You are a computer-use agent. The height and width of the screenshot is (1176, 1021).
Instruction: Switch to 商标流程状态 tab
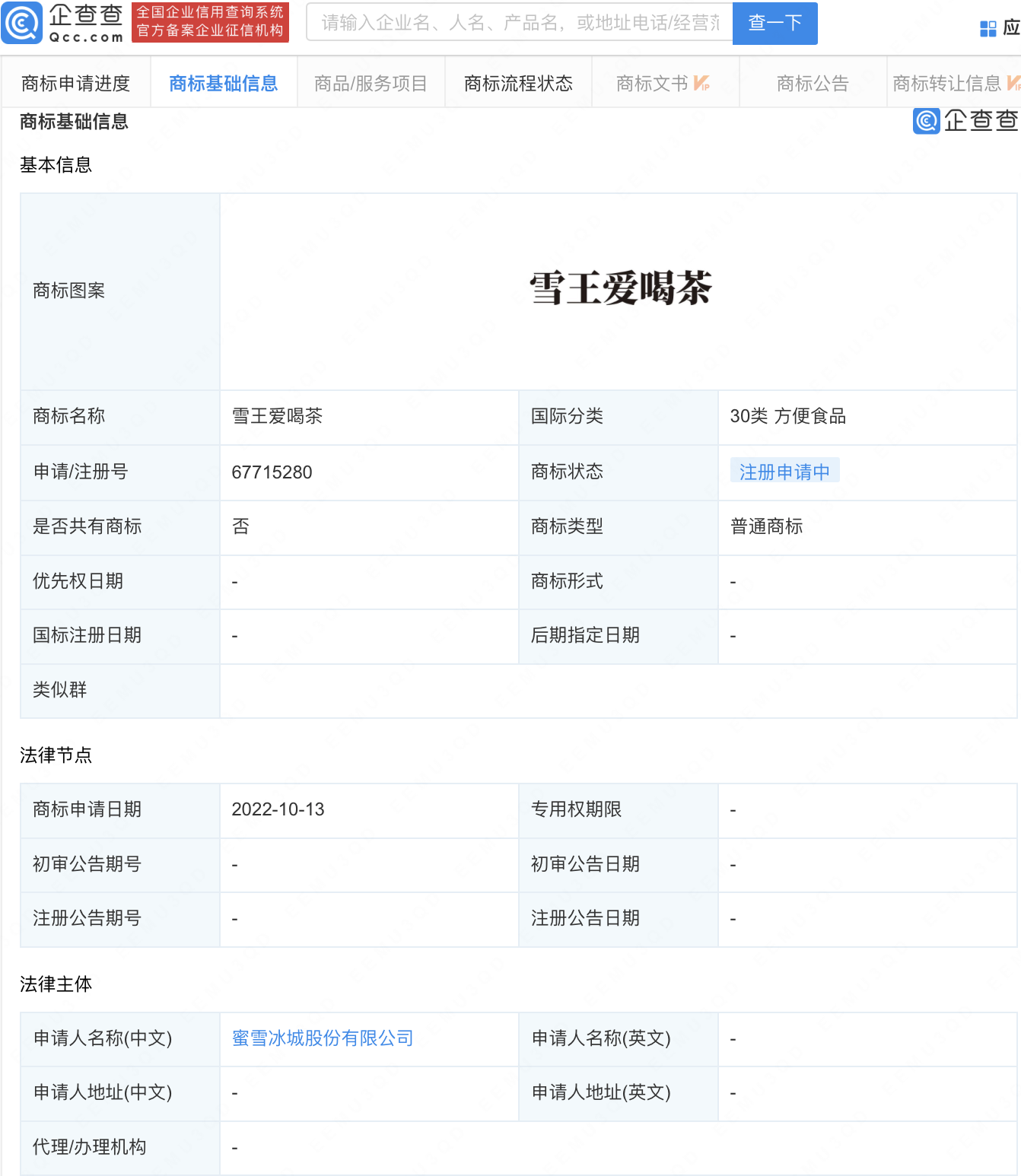coord(518,83)
